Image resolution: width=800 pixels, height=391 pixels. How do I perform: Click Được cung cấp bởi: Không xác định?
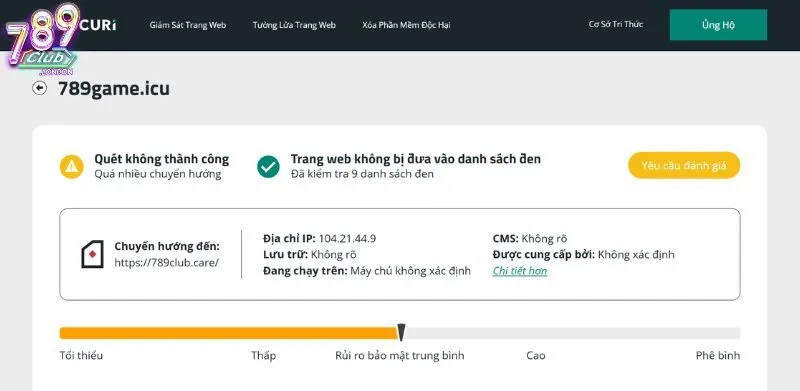(584, 255)
